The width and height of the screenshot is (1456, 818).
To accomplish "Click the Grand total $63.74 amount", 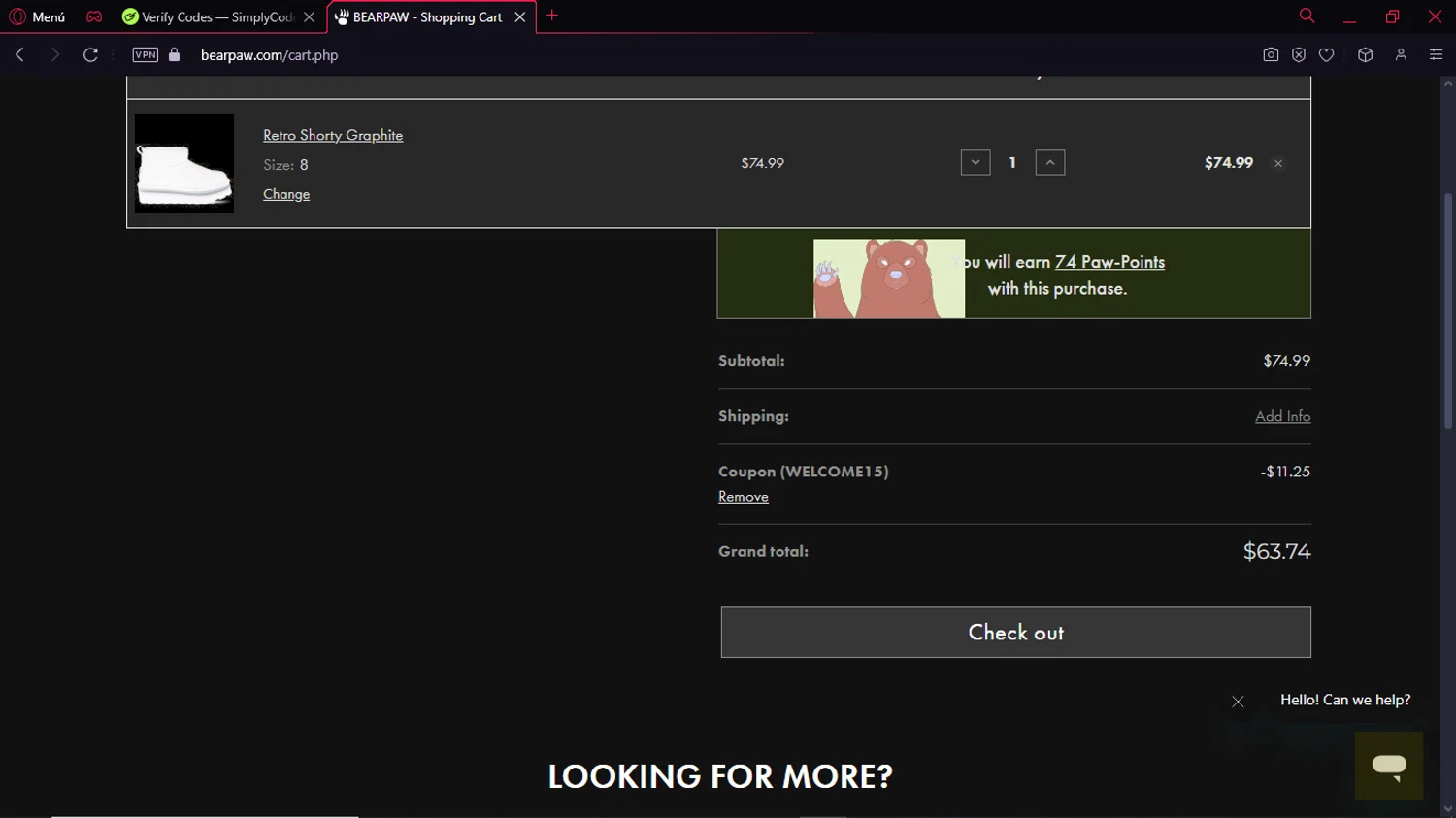I will [1276, 551].
